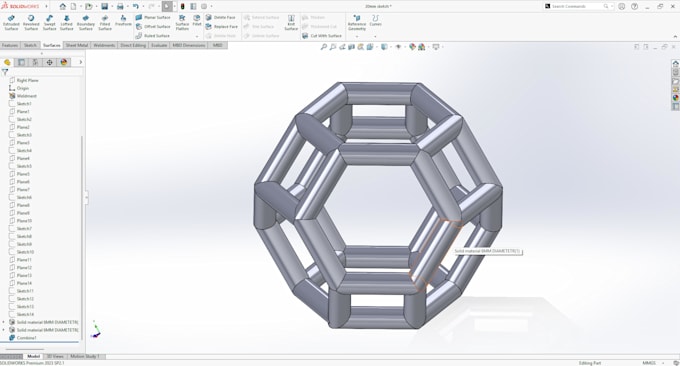The height and width of the screenshot is (366, 680).
Task: Open the Features ribbon tab
Action: pos(10,45)
